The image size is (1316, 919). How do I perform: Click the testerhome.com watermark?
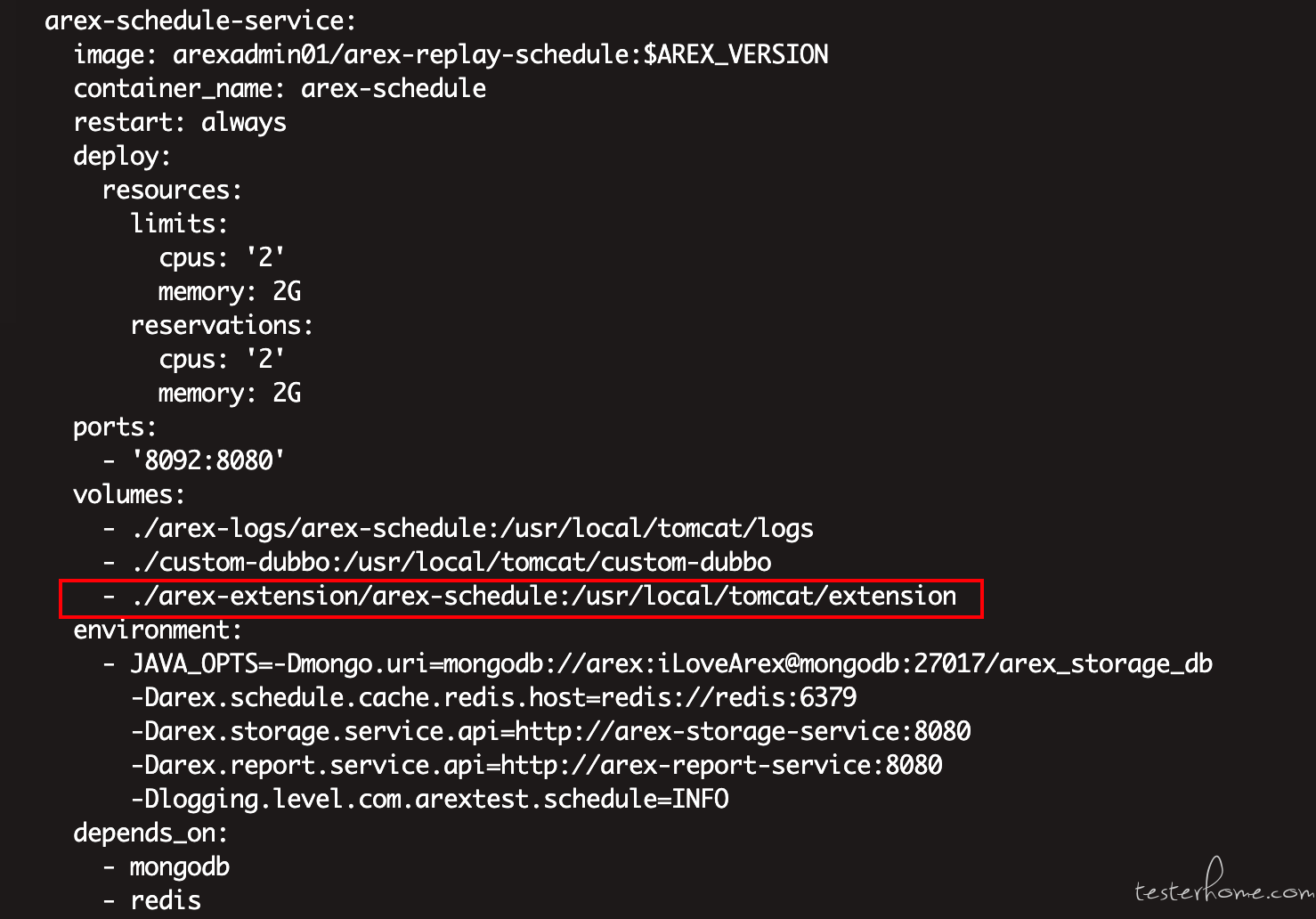click(x=1223, y=882)
